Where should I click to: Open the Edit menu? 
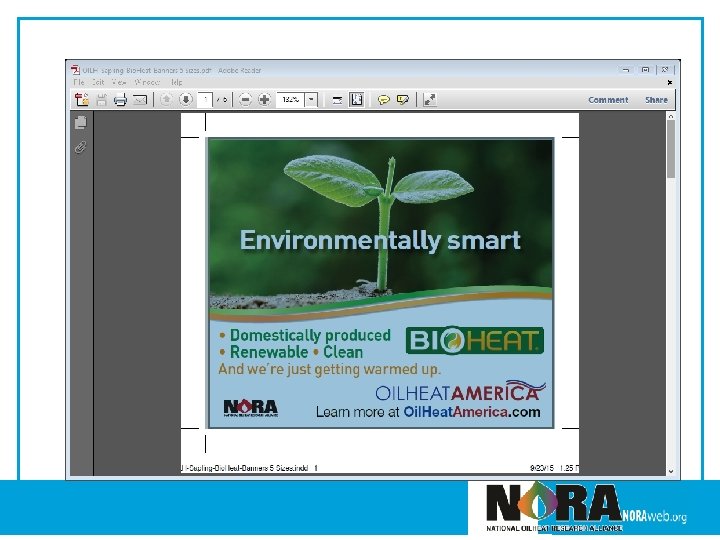pyautogui.click(x=98, y=82)
